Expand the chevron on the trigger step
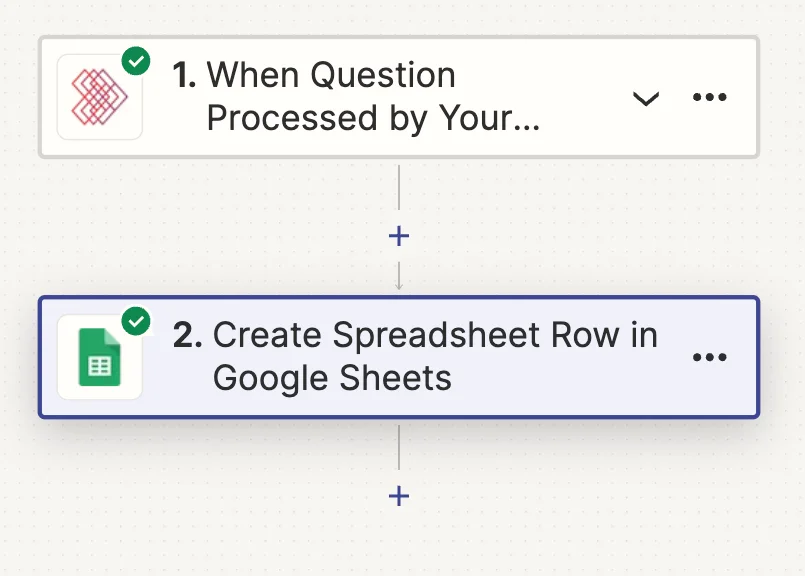This screenshot has height=576, width=805. point(646,98)
